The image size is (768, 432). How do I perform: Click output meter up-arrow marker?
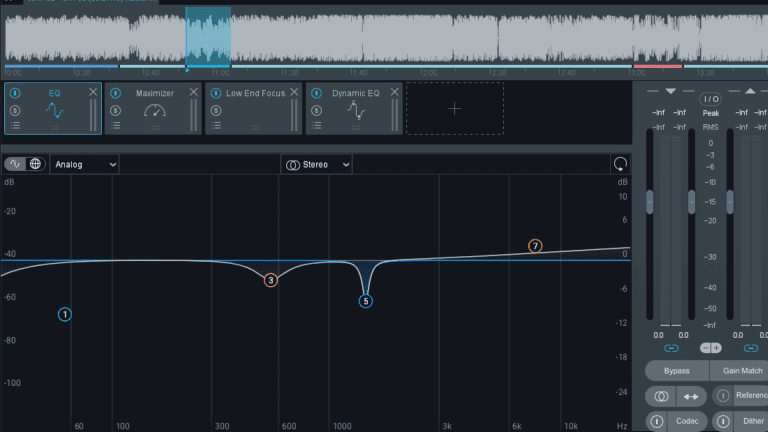pos(750,91)
